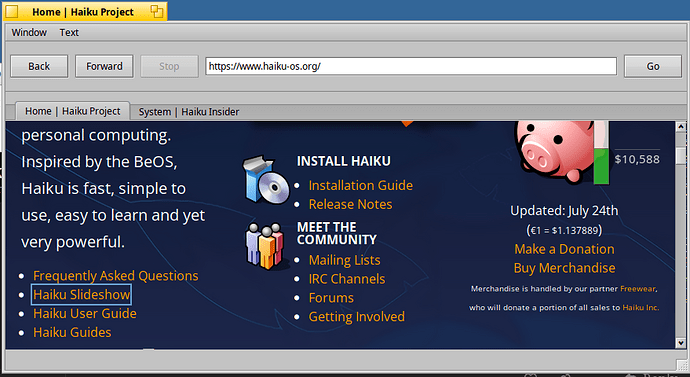Image resolution: width=690 pixels, height=377 pixels.
Task: Open the Frequently Asked Questions link
Action: coord(116,276)
